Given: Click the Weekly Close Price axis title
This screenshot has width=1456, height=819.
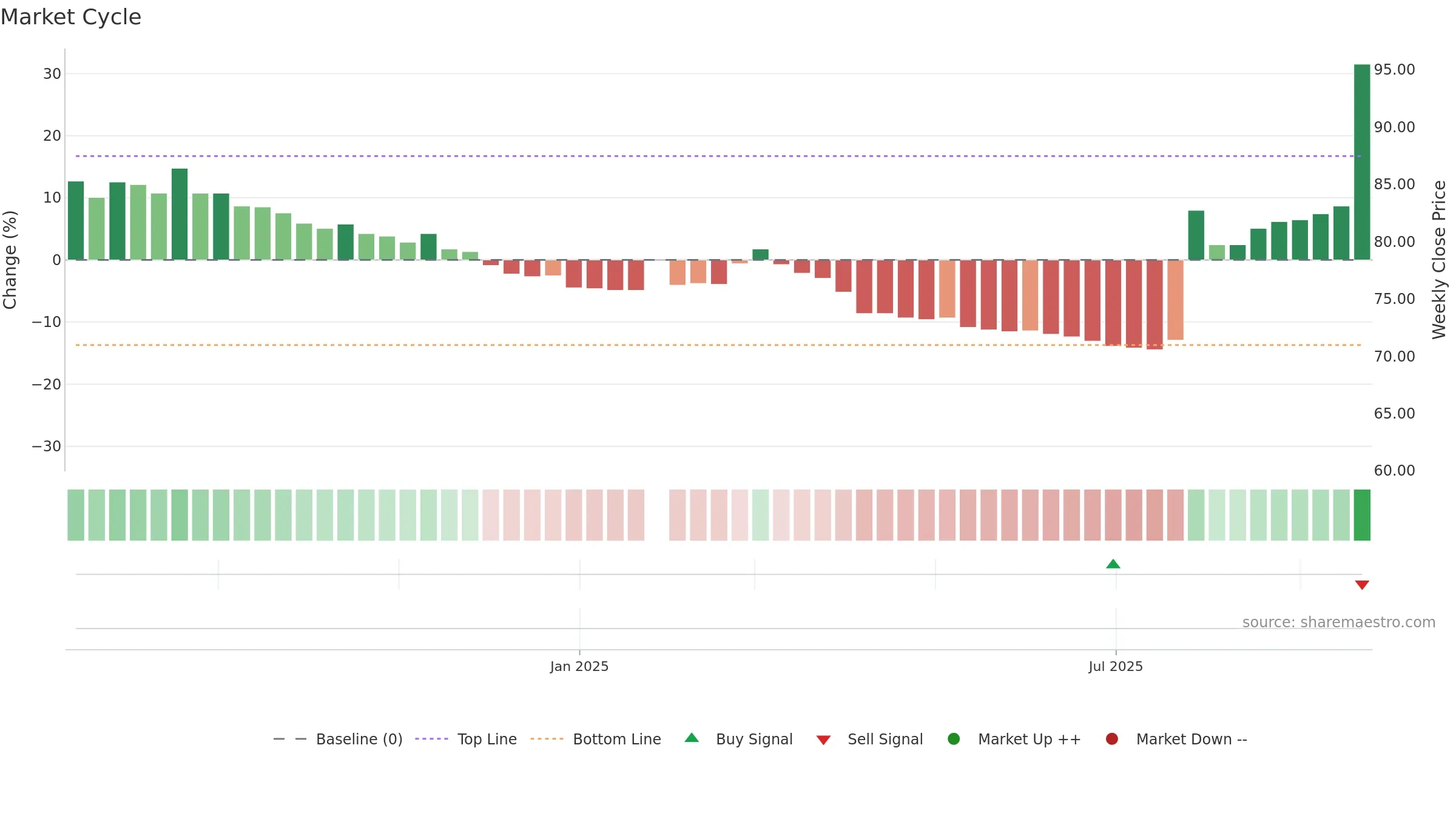Looking at the screenshot, I should [1439, 260].
